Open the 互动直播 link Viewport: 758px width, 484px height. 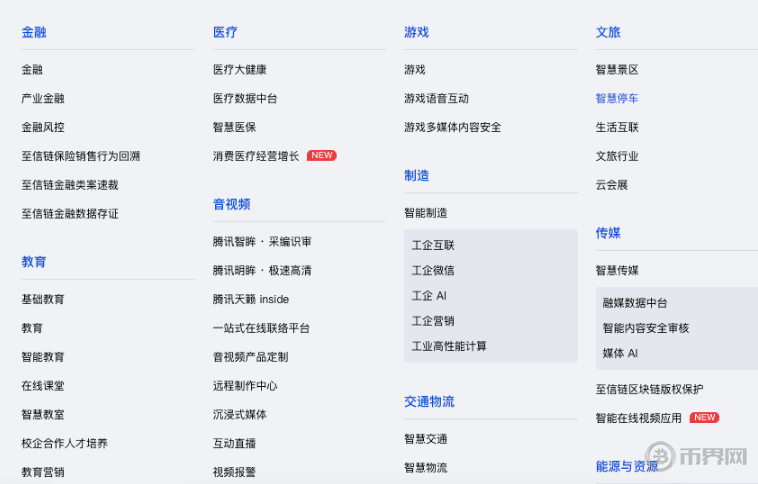tap(234, 443)
